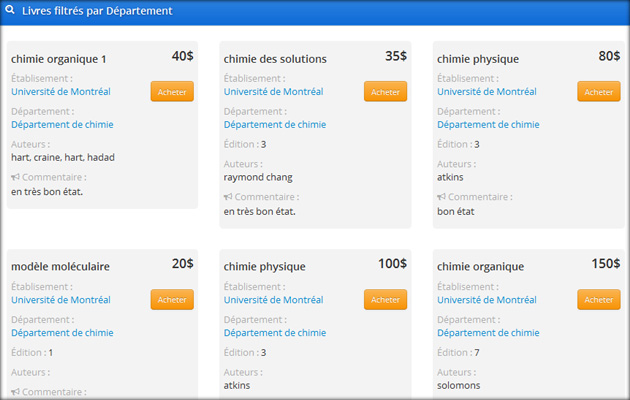The width and height of the screenshot is (630, 400).
Task: Buy the chimie organique 1 book at 40$
Action: click(172, 92)
